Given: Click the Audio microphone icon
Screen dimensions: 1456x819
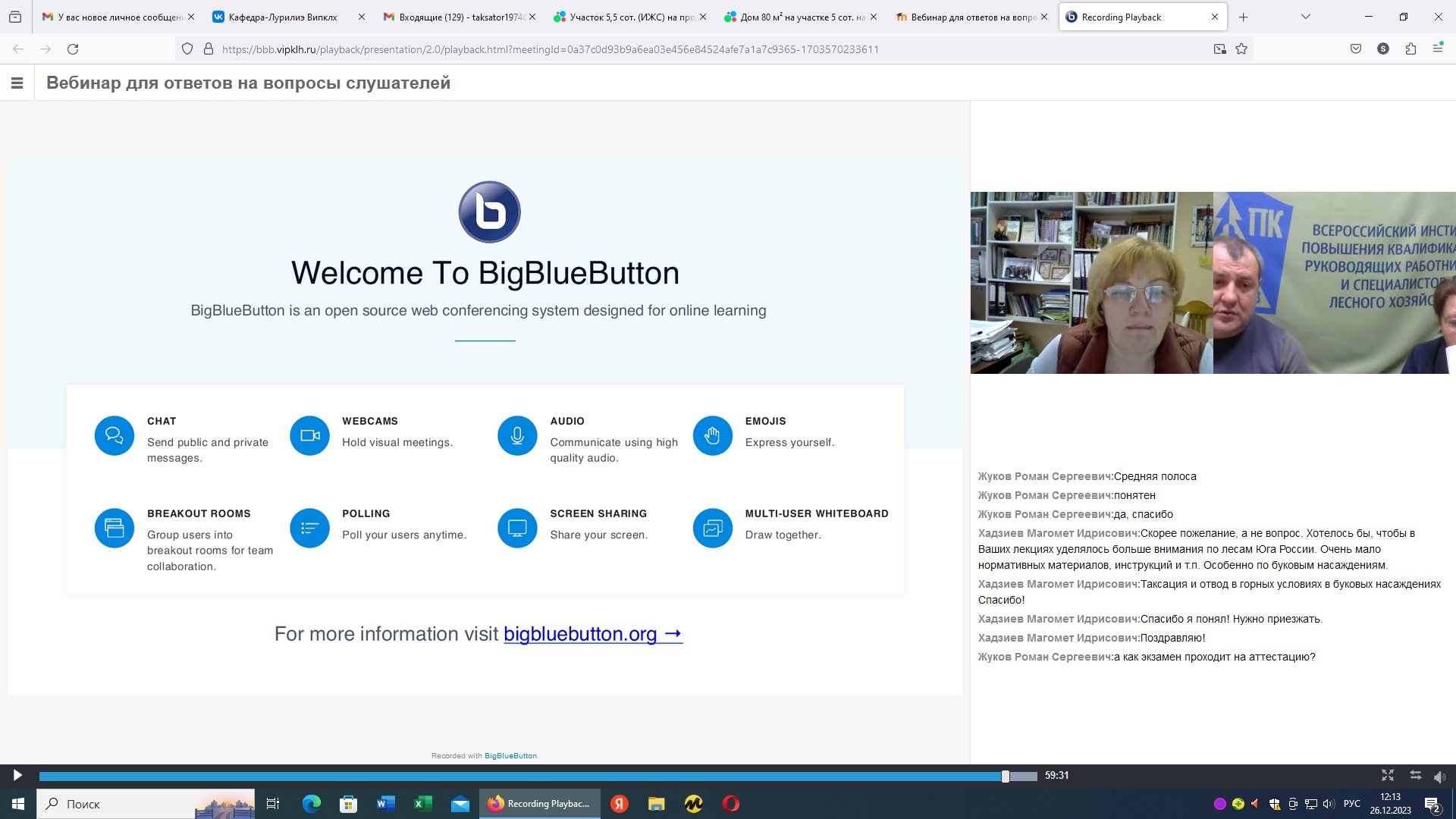Looking at the screenshot, I should (x=517, y=436).
